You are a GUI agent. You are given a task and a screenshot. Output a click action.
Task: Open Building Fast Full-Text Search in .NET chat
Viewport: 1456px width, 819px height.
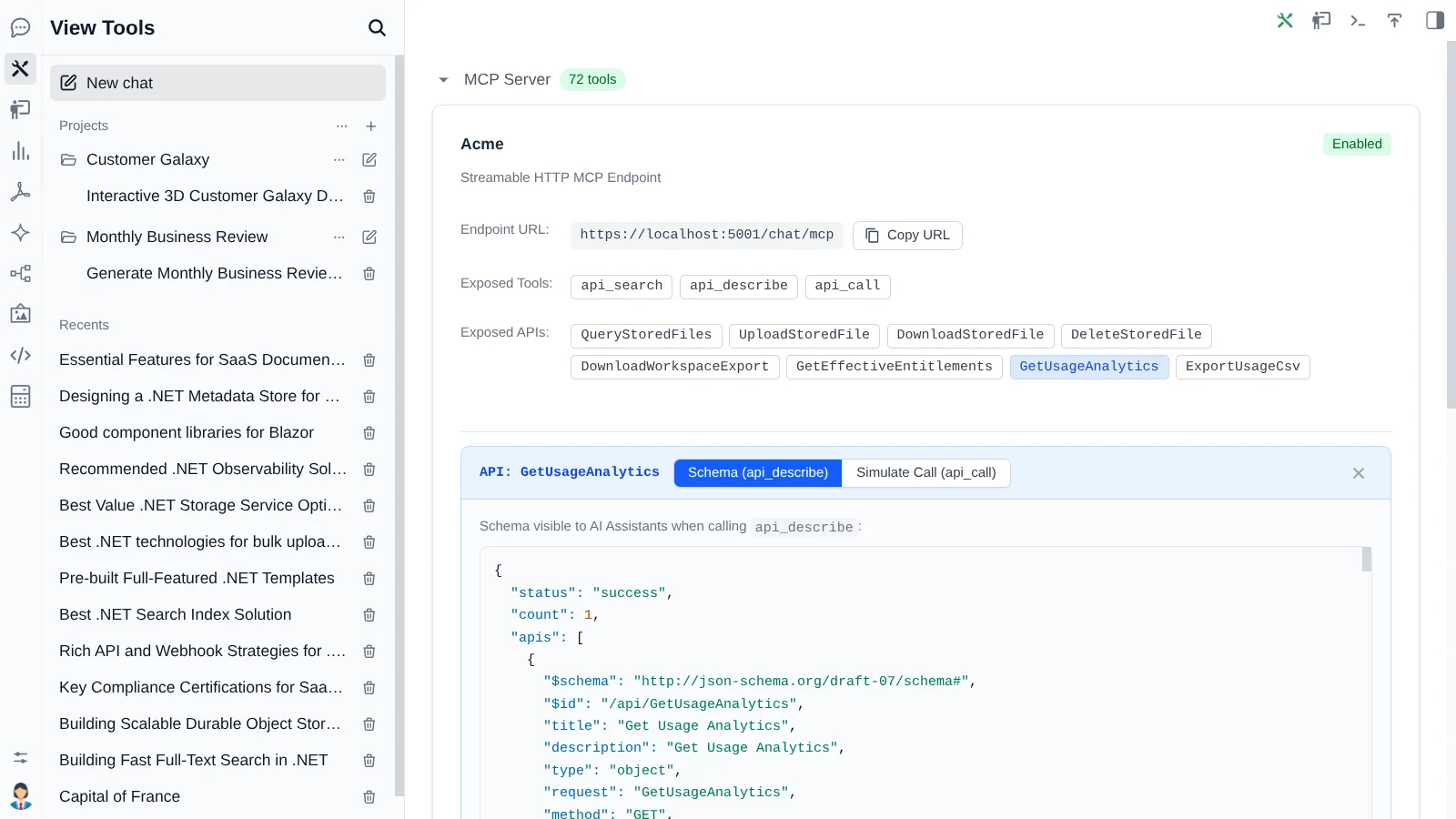193,760
